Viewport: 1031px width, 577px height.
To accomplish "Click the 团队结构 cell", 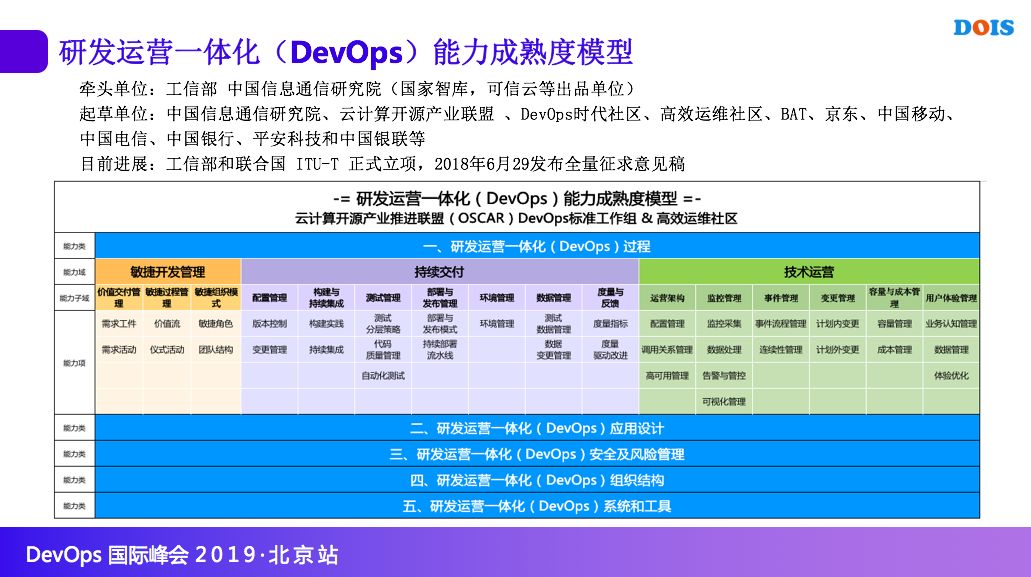I will (216, 350).
